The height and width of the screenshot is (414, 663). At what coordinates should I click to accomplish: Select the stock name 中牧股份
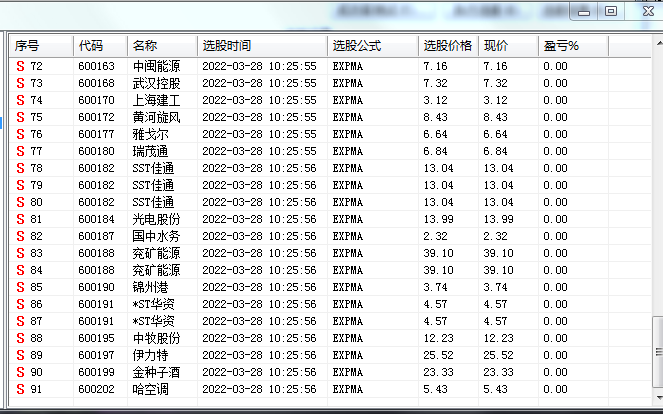[x=156, y=338]
